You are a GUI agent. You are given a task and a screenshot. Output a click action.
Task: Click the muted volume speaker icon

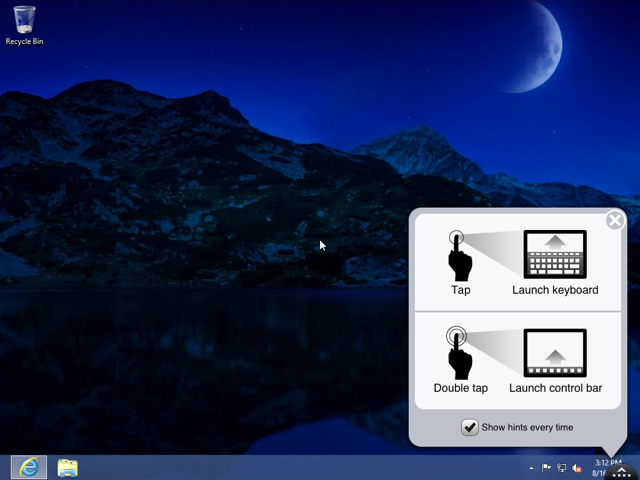[x=577, y=468]
